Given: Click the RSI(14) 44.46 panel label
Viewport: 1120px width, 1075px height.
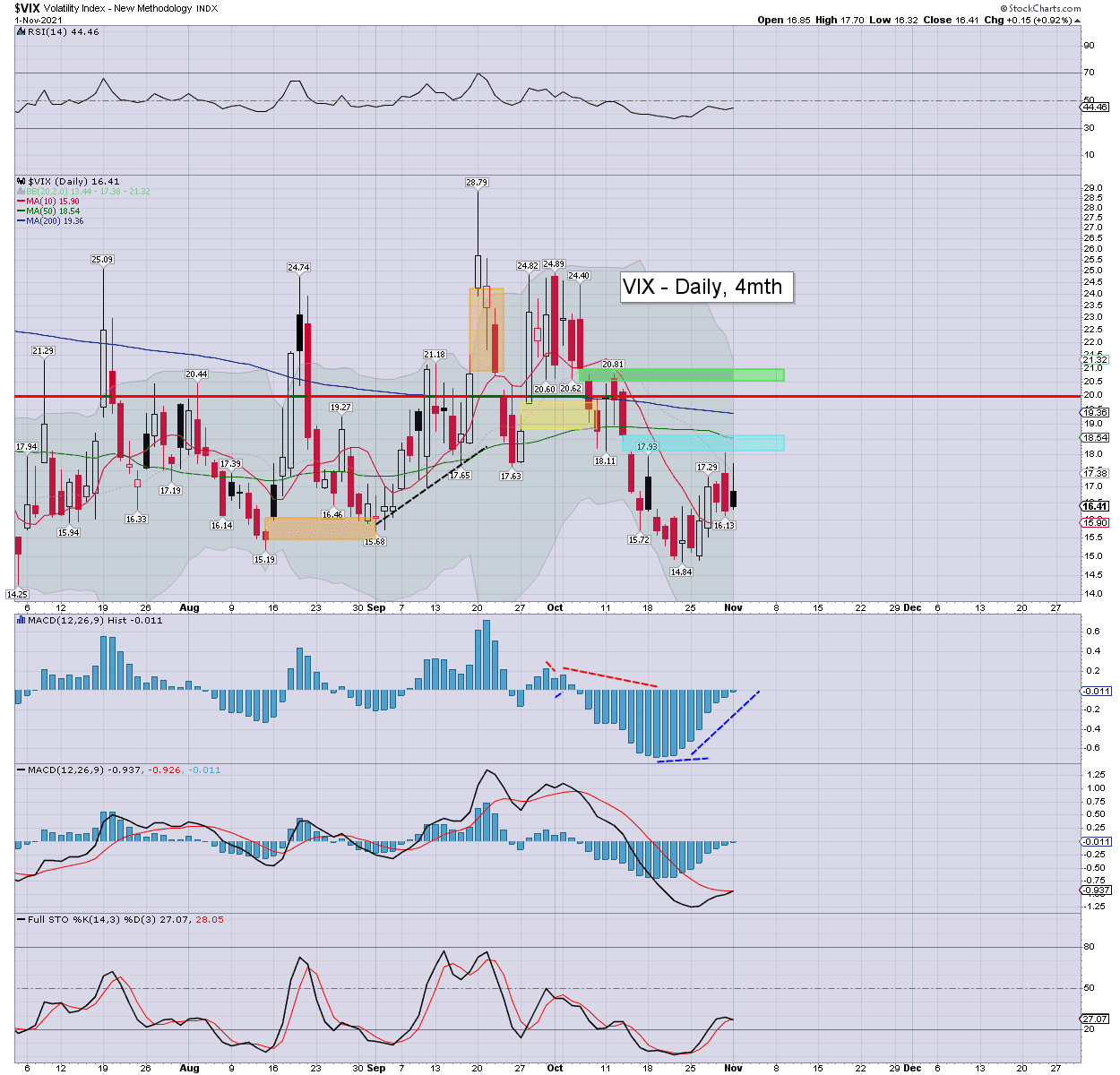Looking at the screenshot, I should coord(58,31).
